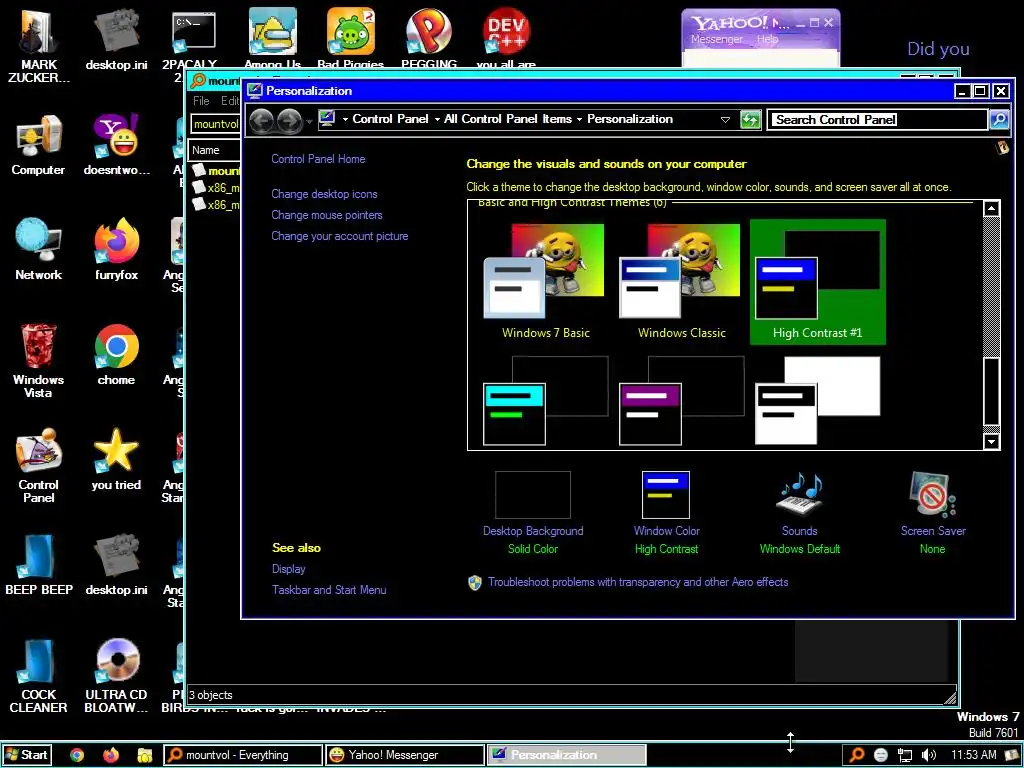
Task: Select the white high contrast theme
Action: tap(818, 400)
